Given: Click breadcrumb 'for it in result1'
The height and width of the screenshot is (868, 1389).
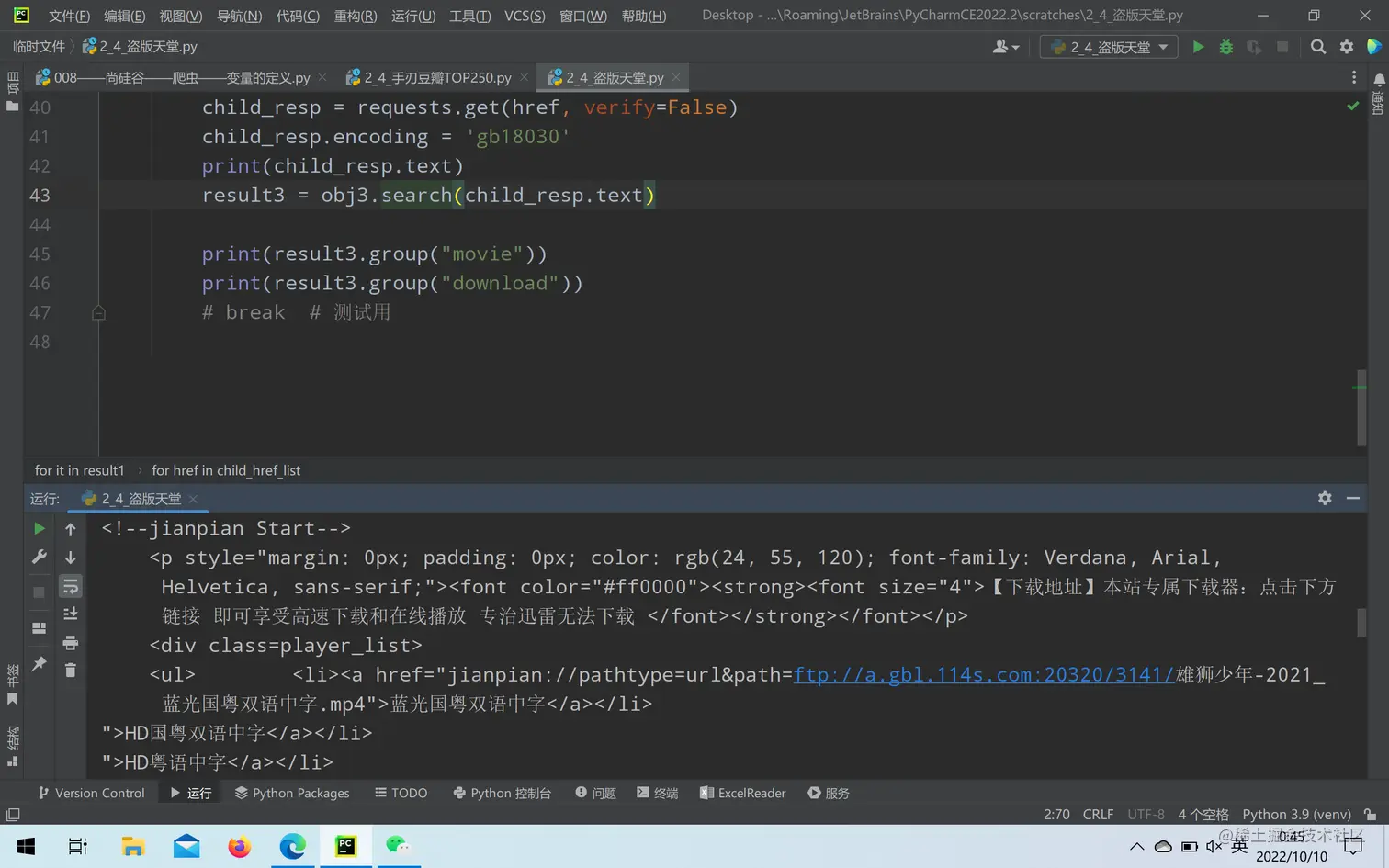Looking at the screenshot, I should point(79,470).
